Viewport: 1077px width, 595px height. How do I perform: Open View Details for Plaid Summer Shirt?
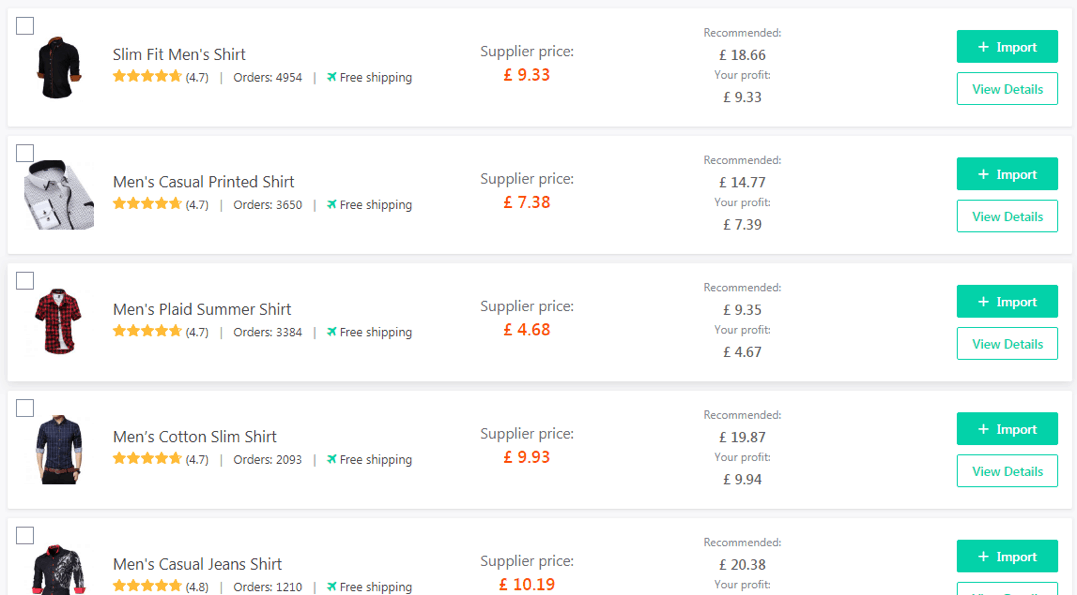(x=1007, y=344)
